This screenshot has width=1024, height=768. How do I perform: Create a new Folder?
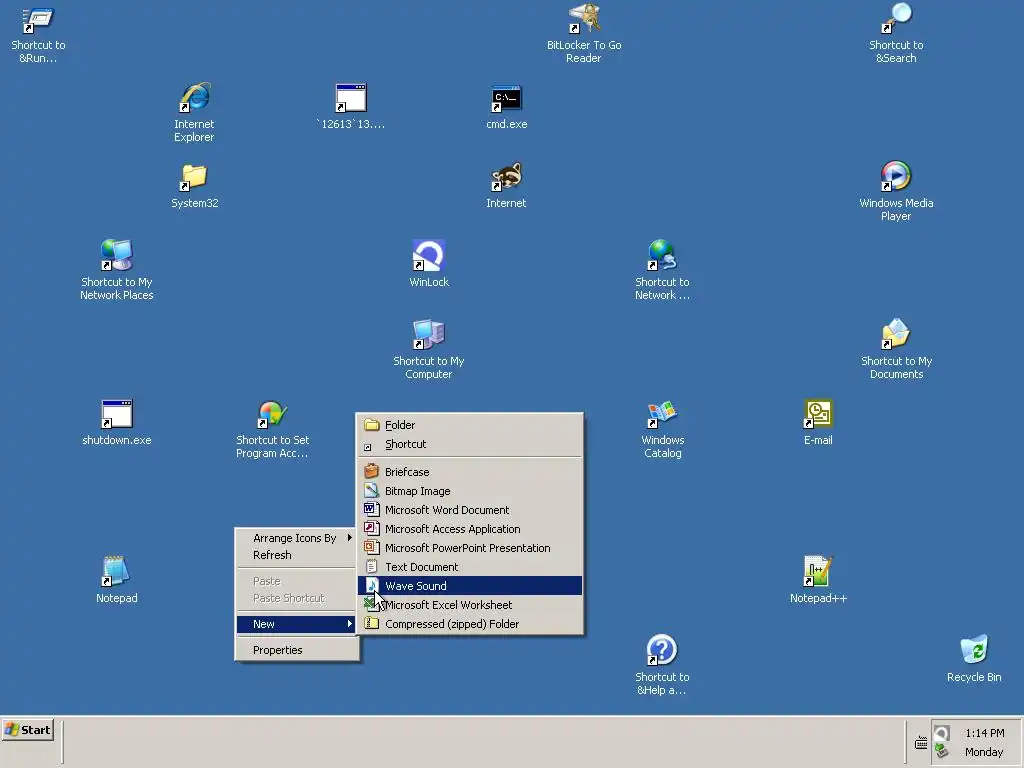pyautogui.click(x=470, y=424)
